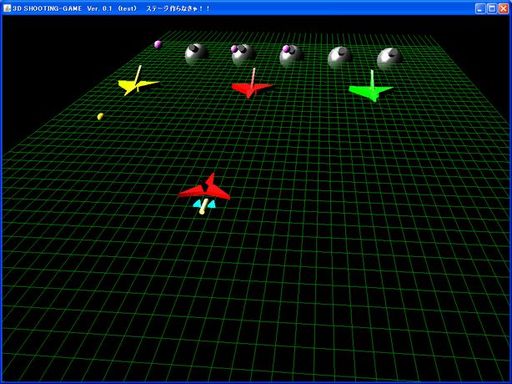
Task: Click the small yellow bullet ball
Action: pos(100,116)
